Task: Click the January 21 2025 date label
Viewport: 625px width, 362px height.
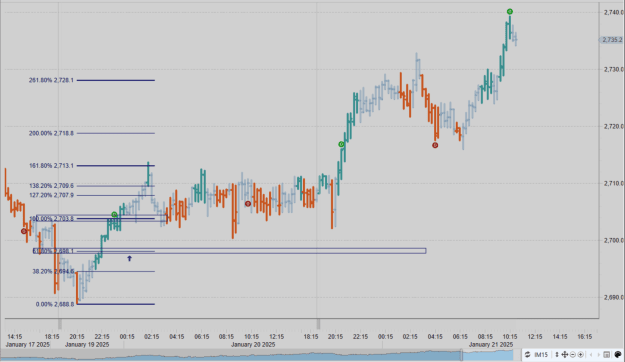Action: coord(491,344)
